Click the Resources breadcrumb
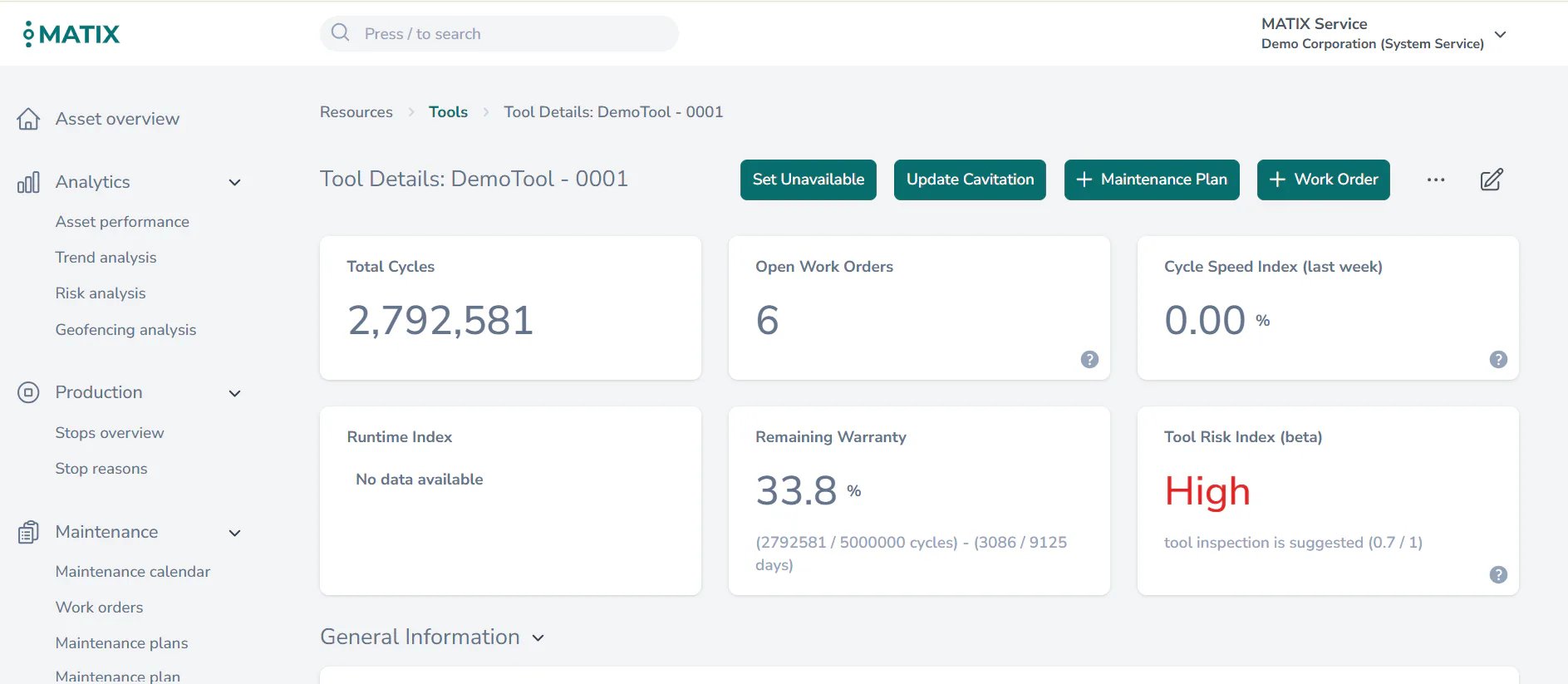Image resolution: width=1568 pixels, height=684 pixels. (x=356, y=112)
